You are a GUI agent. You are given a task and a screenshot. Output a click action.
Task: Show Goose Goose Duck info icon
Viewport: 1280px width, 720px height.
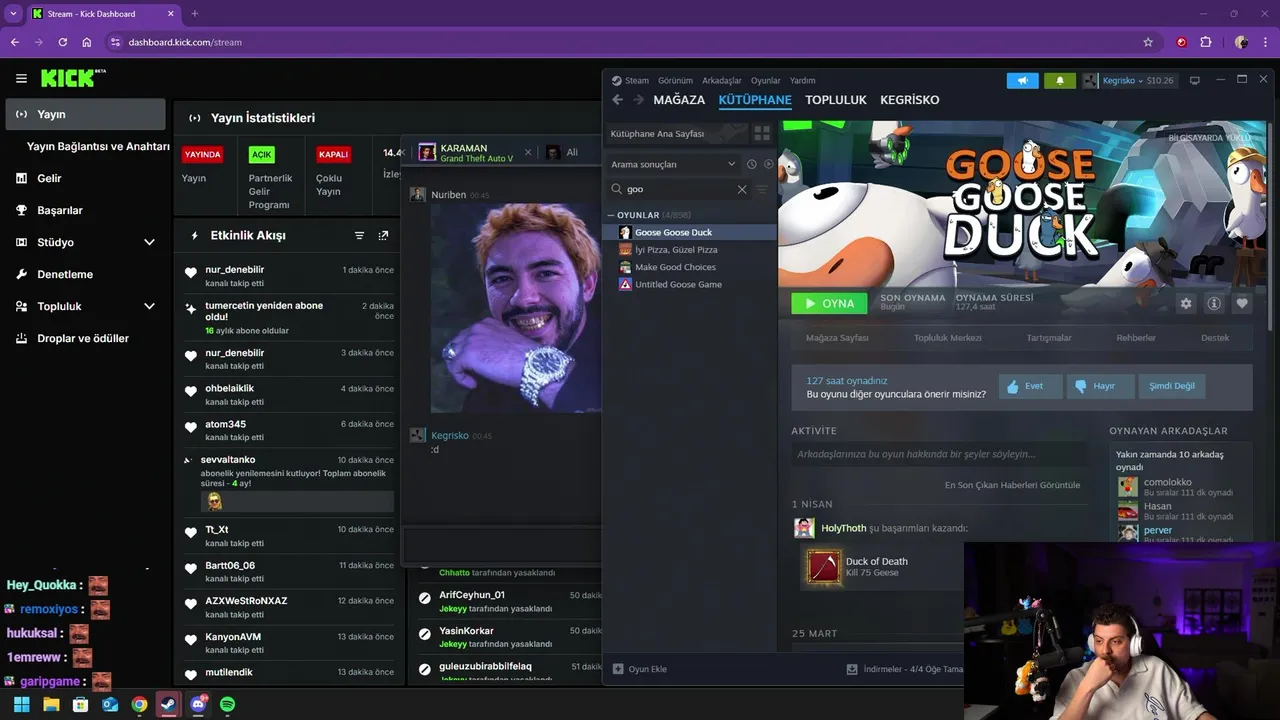pos(1214,303)
